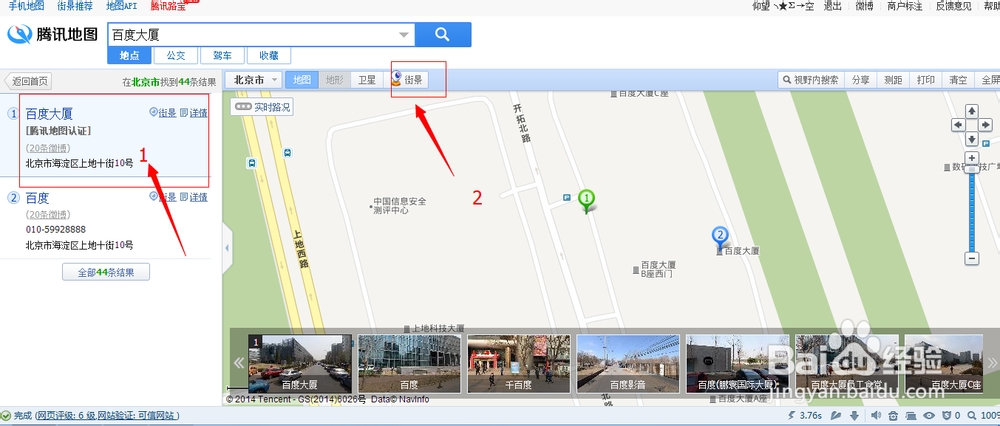Open 详情 link for 百度大厦 result
1000x426 pixels.
click(194, 113)
